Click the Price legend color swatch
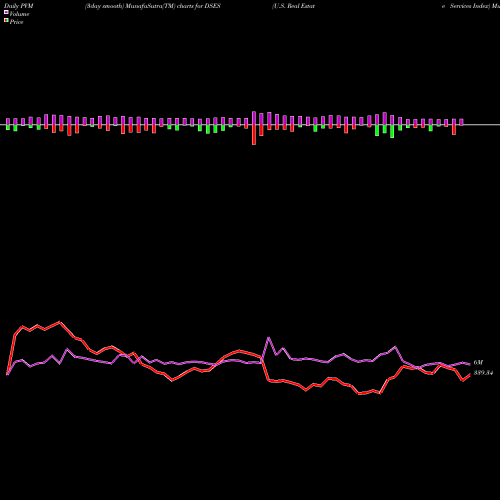500x500 pixels. coord(6,21)
